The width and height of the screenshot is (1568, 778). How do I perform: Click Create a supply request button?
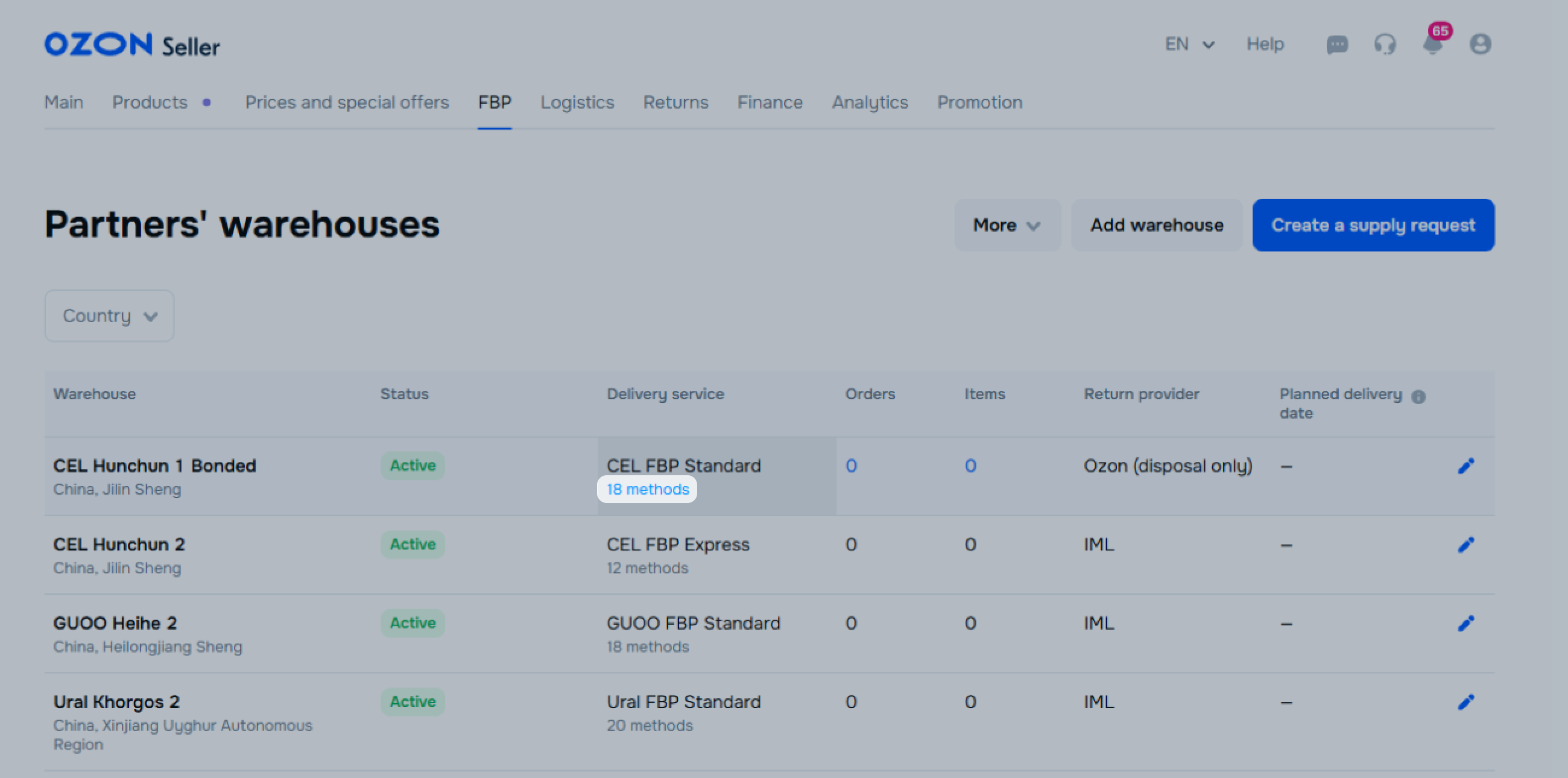(x=1373, y=225)
